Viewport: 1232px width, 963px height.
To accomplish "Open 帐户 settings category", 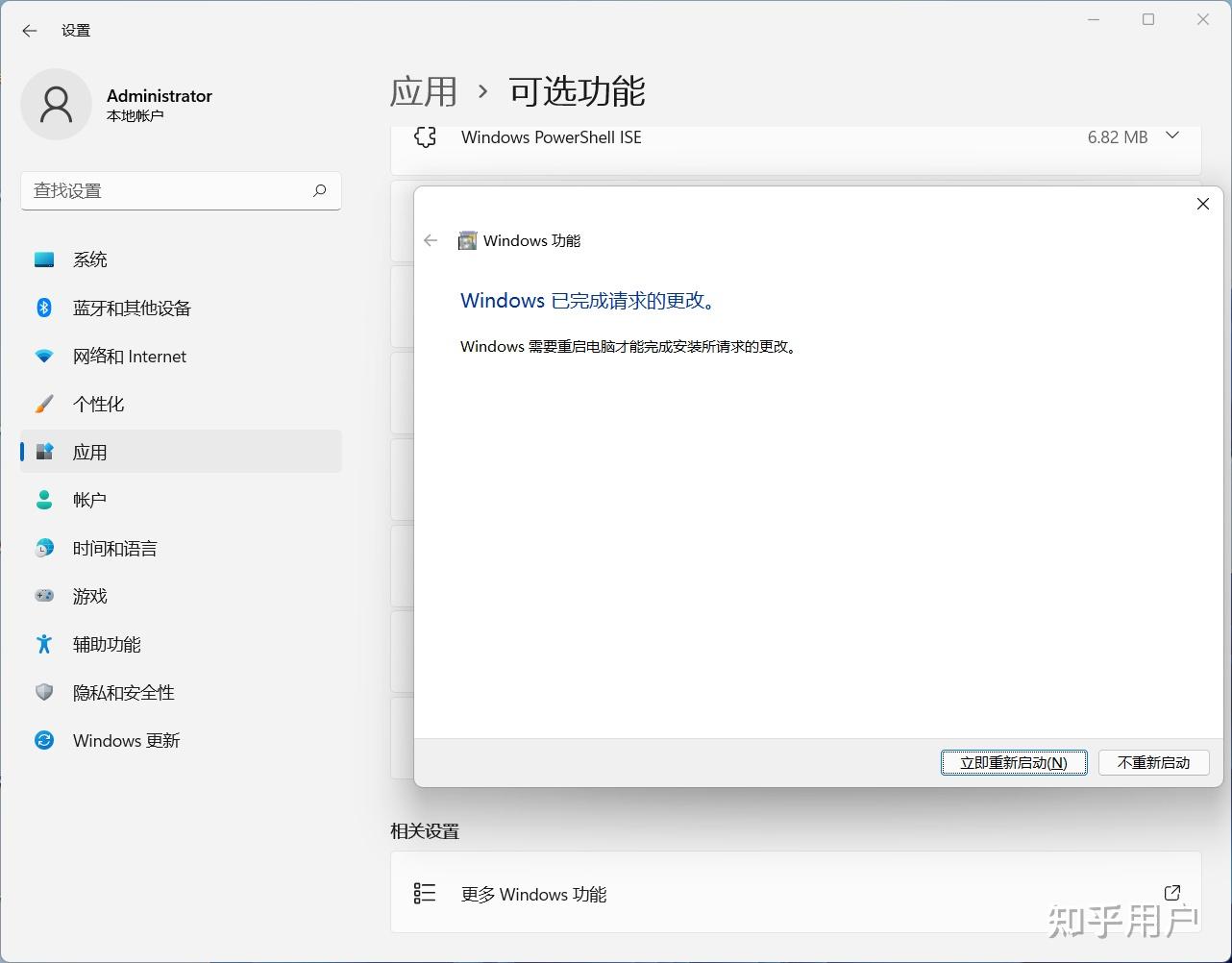I will (181, 500).
